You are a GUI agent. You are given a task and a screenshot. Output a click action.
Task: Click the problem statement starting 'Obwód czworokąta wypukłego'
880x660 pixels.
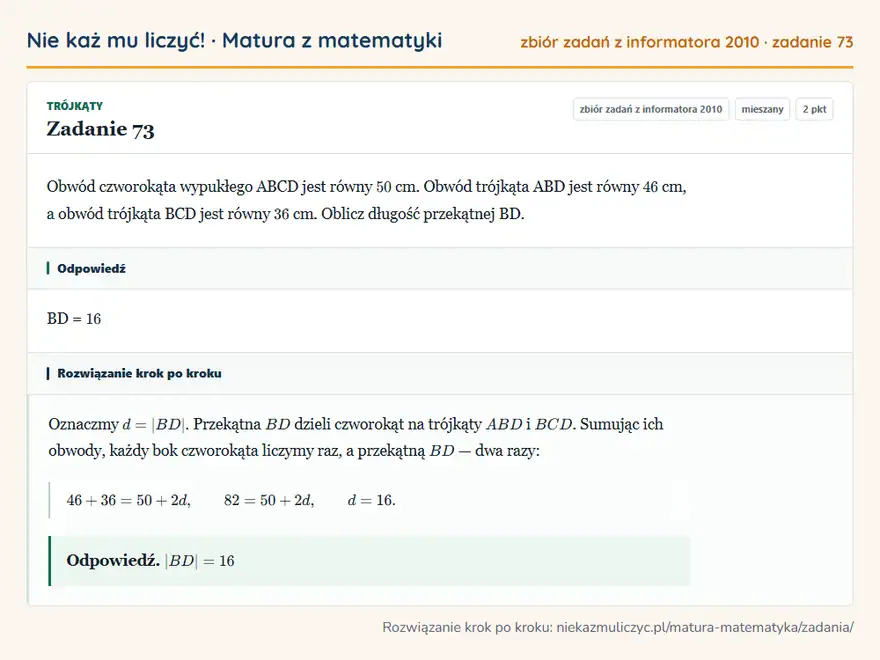(x=366, y=200)
